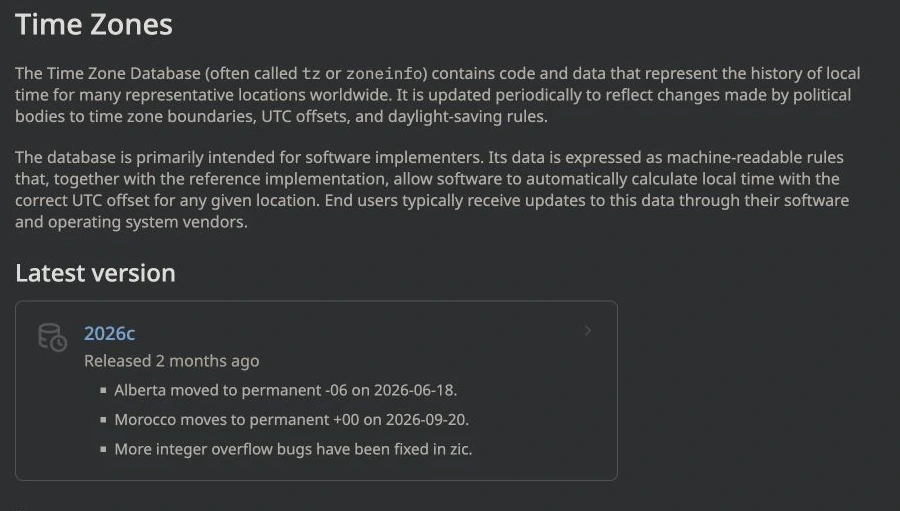The height and width of the screenshot is (511, 900).
Task: Open the 2026c release link
Action: [109, 334]
